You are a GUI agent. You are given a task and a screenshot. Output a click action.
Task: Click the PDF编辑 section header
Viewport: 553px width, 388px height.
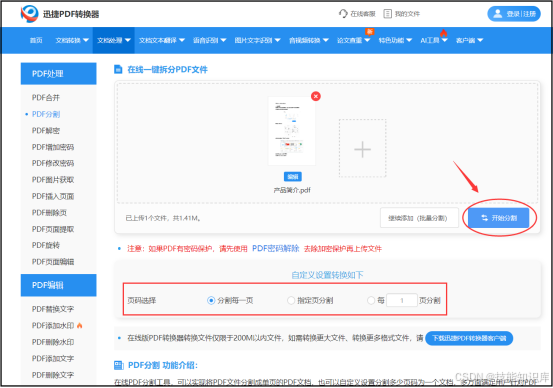(59, 285)
